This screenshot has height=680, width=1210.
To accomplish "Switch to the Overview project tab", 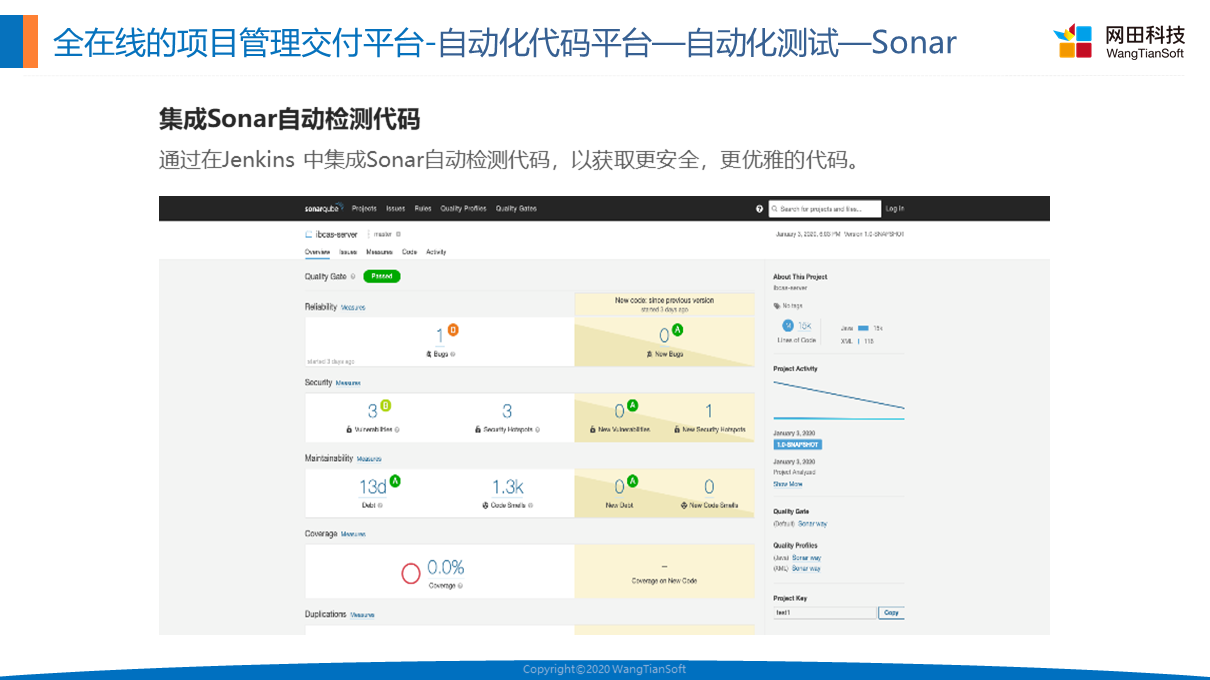I will click(x=318, y=252).
